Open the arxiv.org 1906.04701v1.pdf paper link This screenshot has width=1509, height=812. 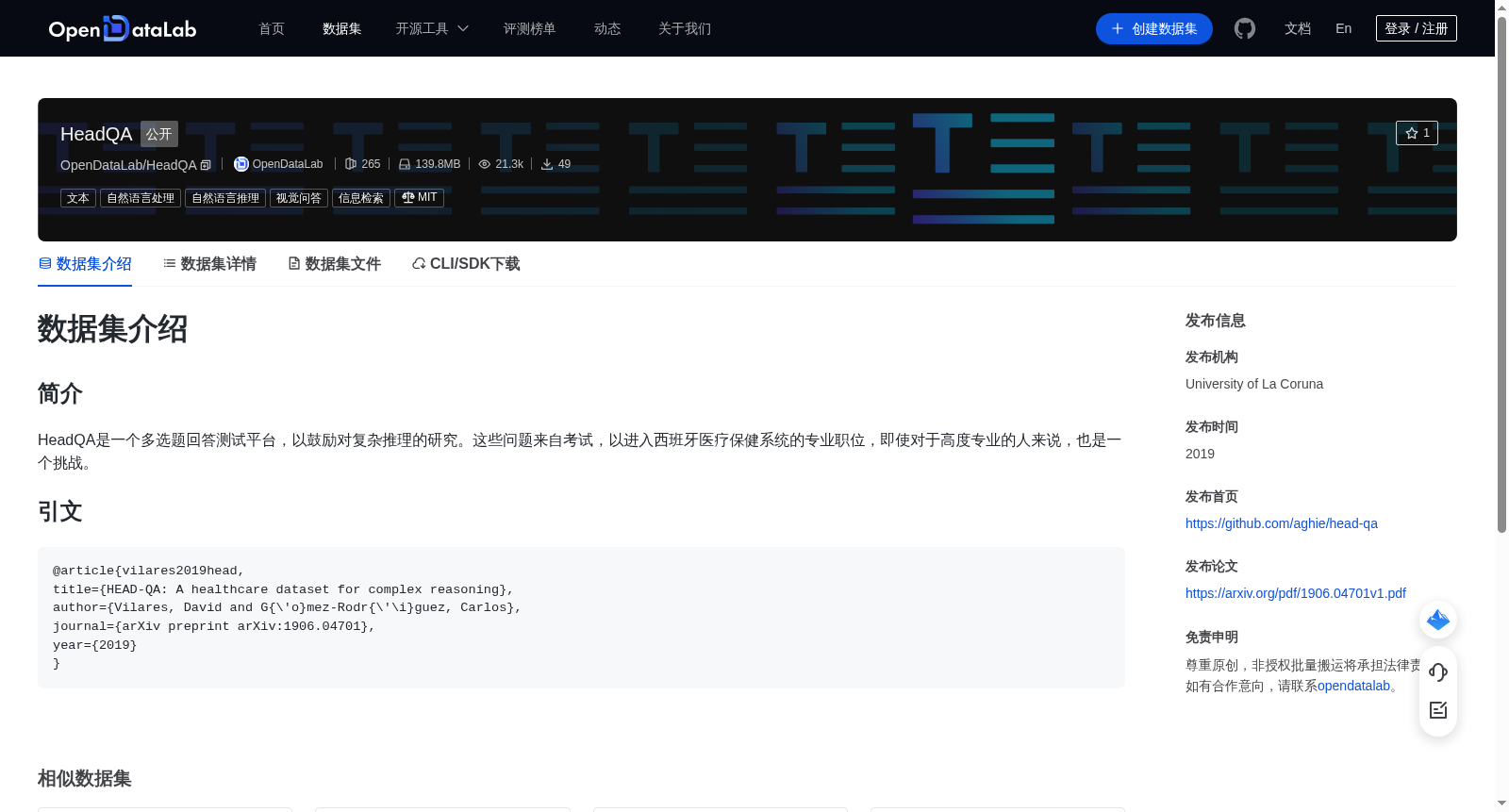[x=1296, y=593]
